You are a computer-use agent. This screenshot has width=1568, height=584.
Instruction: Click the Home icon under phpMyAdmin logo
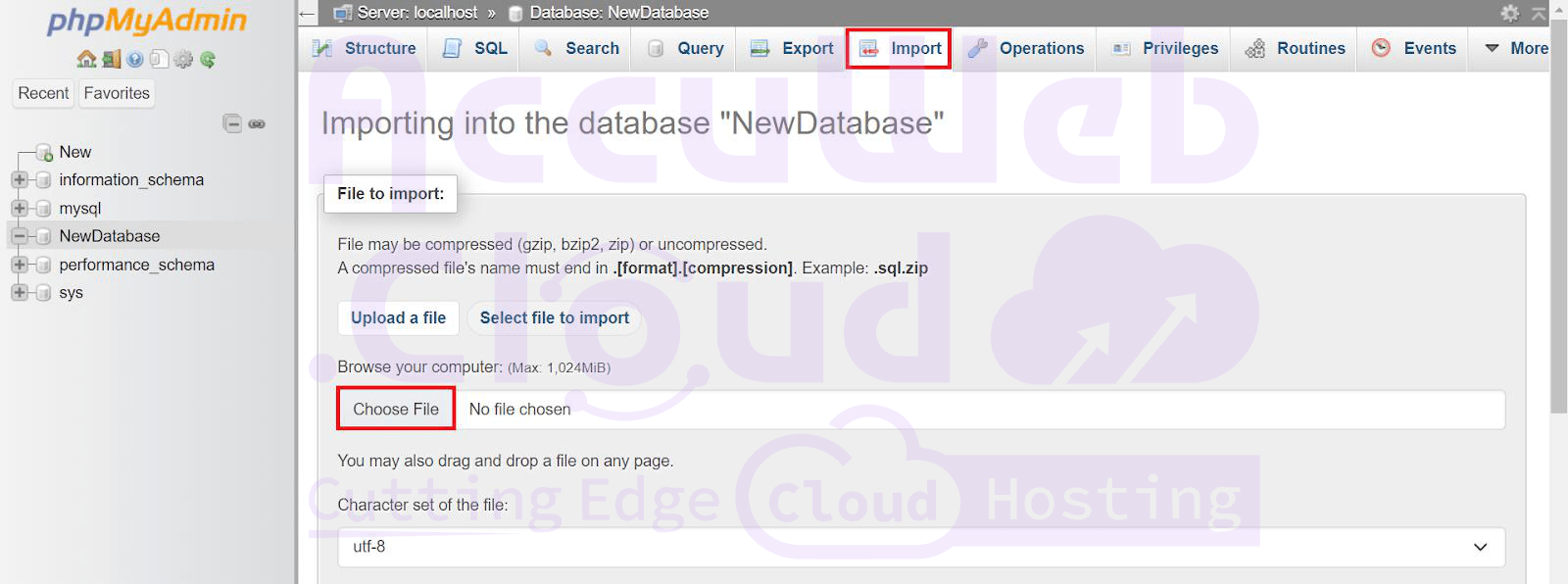tap(86, 60)
